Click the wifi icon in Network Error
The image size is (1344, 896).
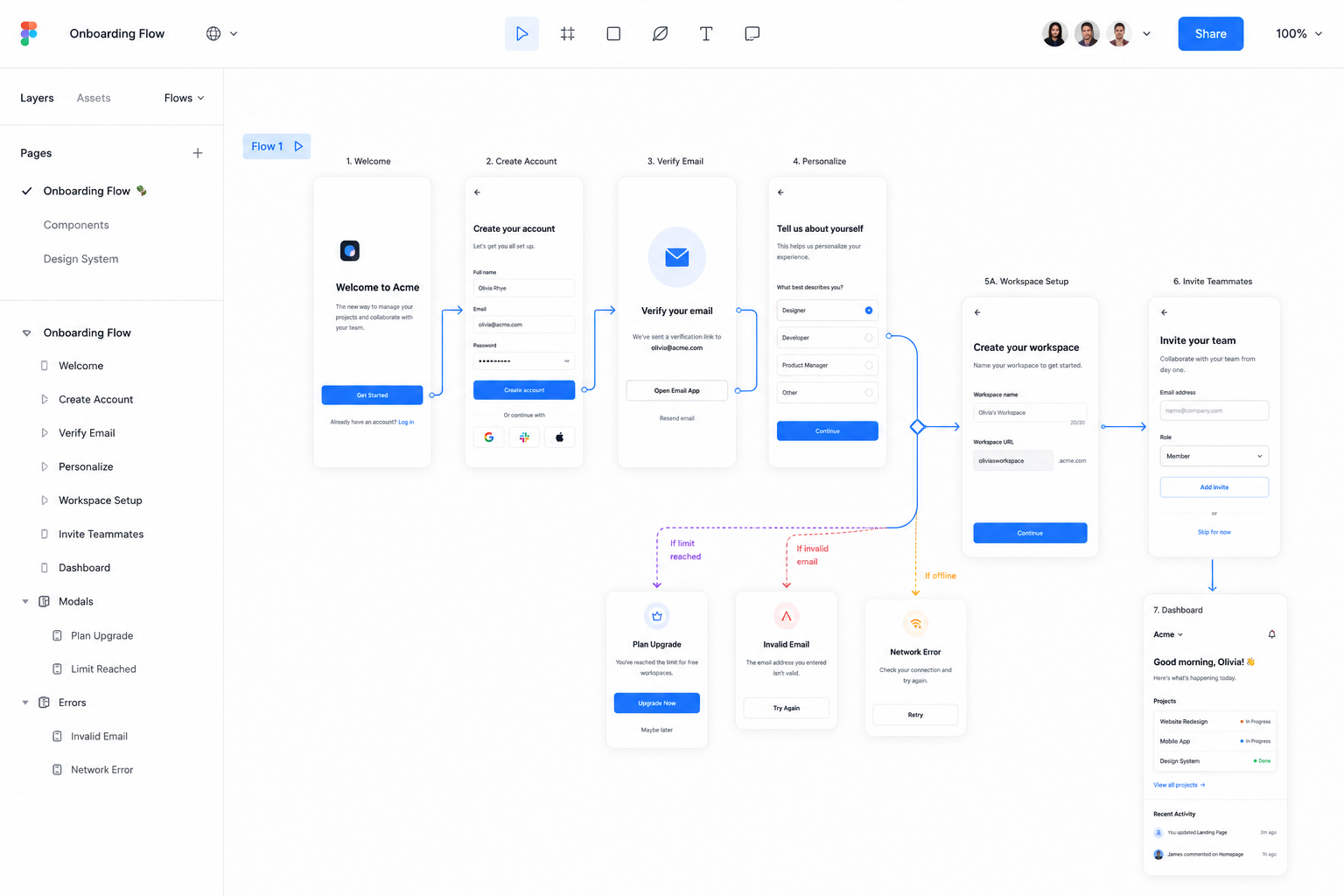click(x=915, y=624)
